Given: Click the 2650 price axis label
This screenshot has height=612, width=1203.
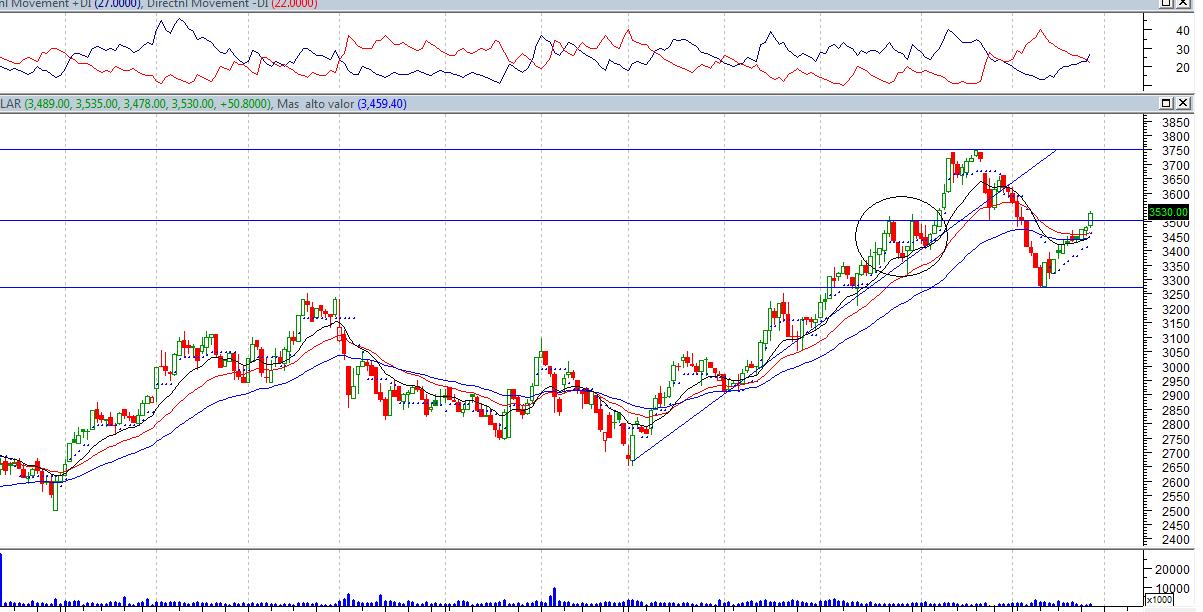Looking at the screenshot, I should tap(1176, 468).
